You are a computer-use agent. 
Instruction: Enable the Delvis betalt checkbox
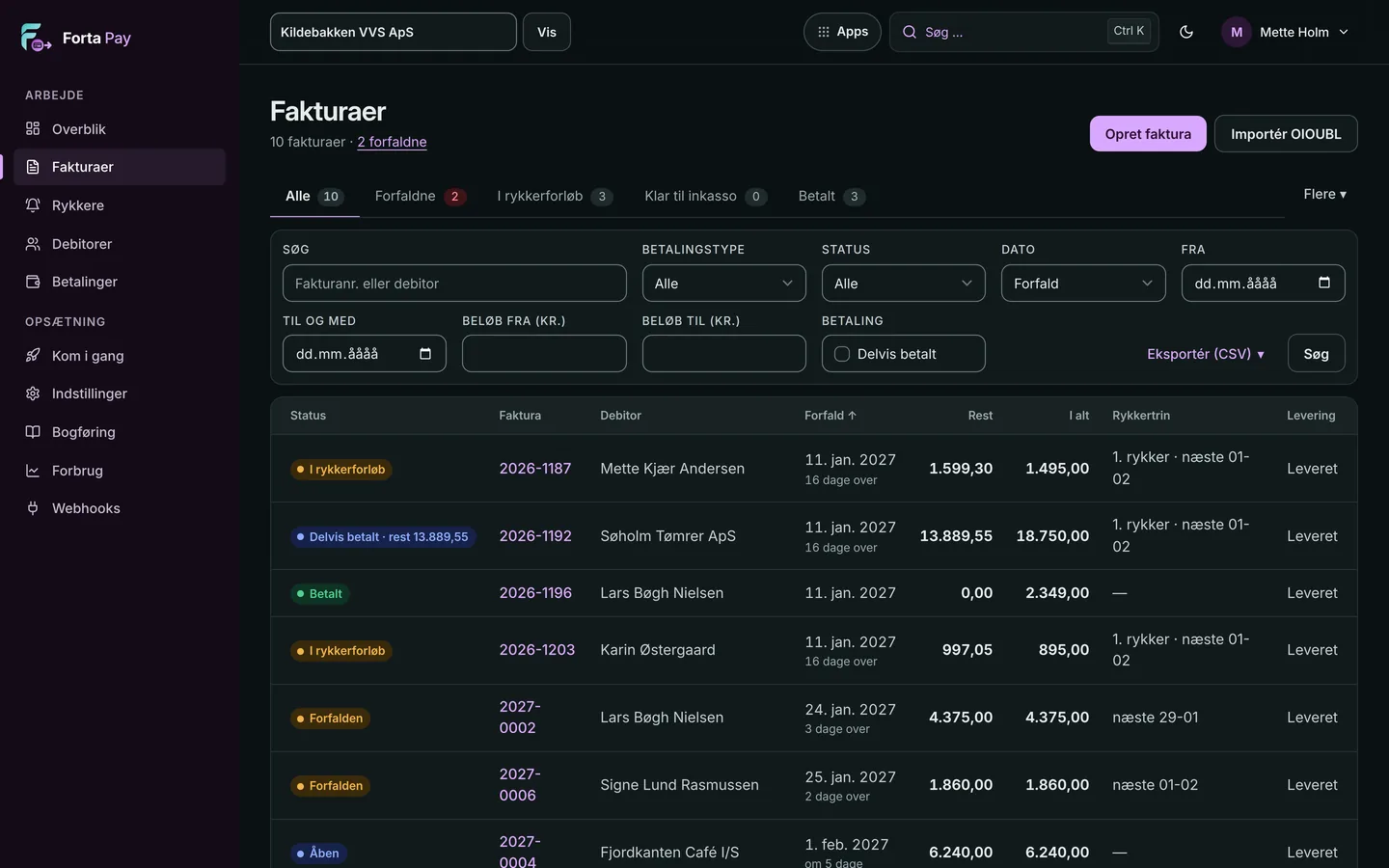click(842, 354)
